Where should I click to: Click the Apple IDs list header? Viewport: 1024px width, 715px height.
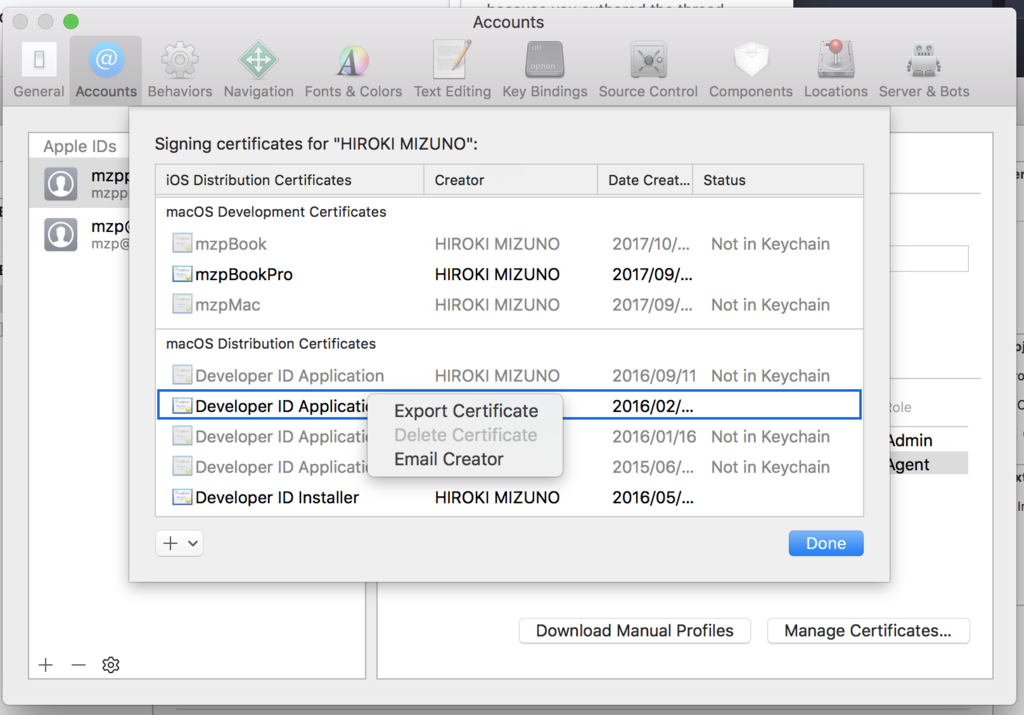80,146
